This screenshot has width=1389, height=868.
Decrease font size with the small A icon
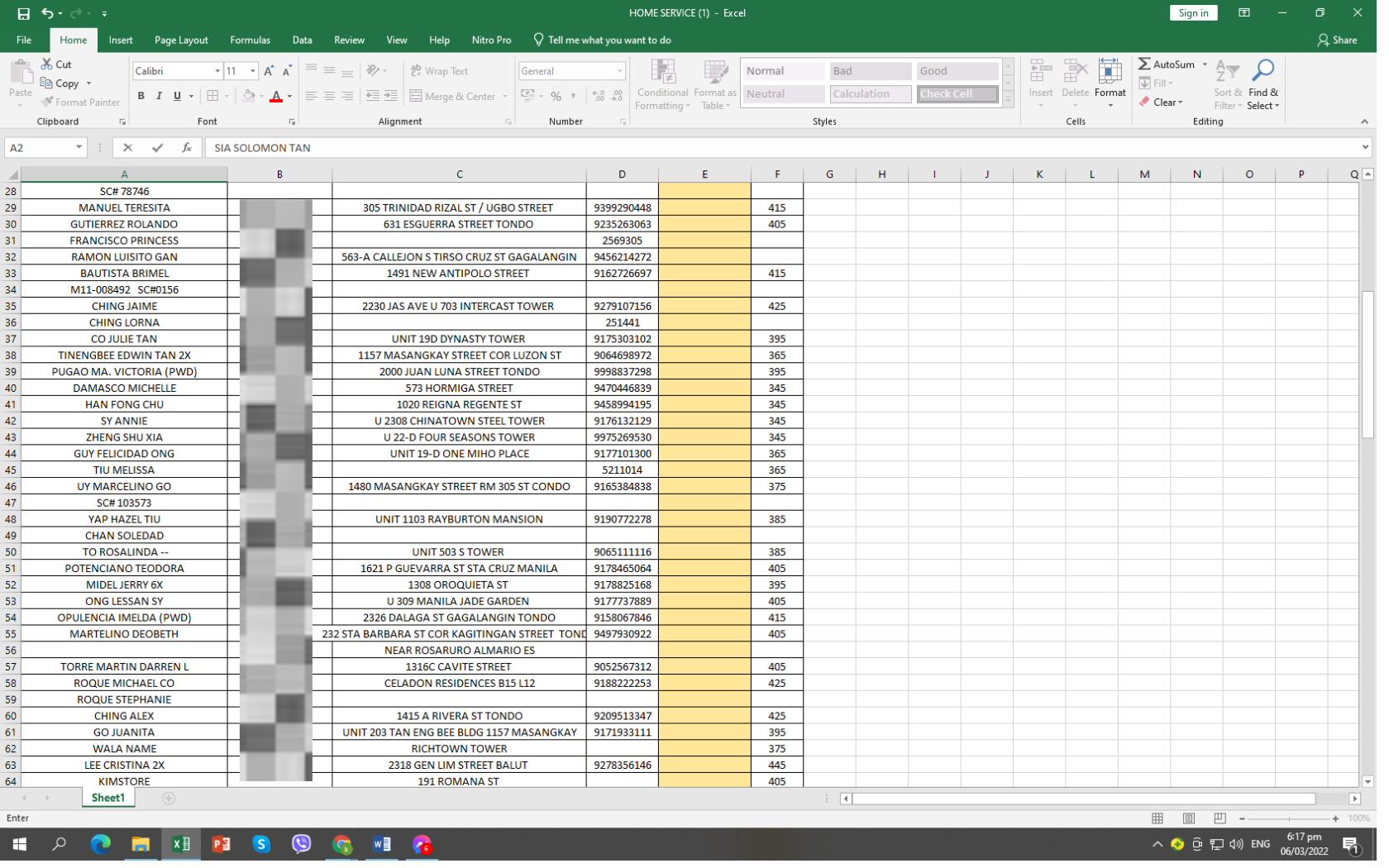pyautogui.click(x=288, y=71)
